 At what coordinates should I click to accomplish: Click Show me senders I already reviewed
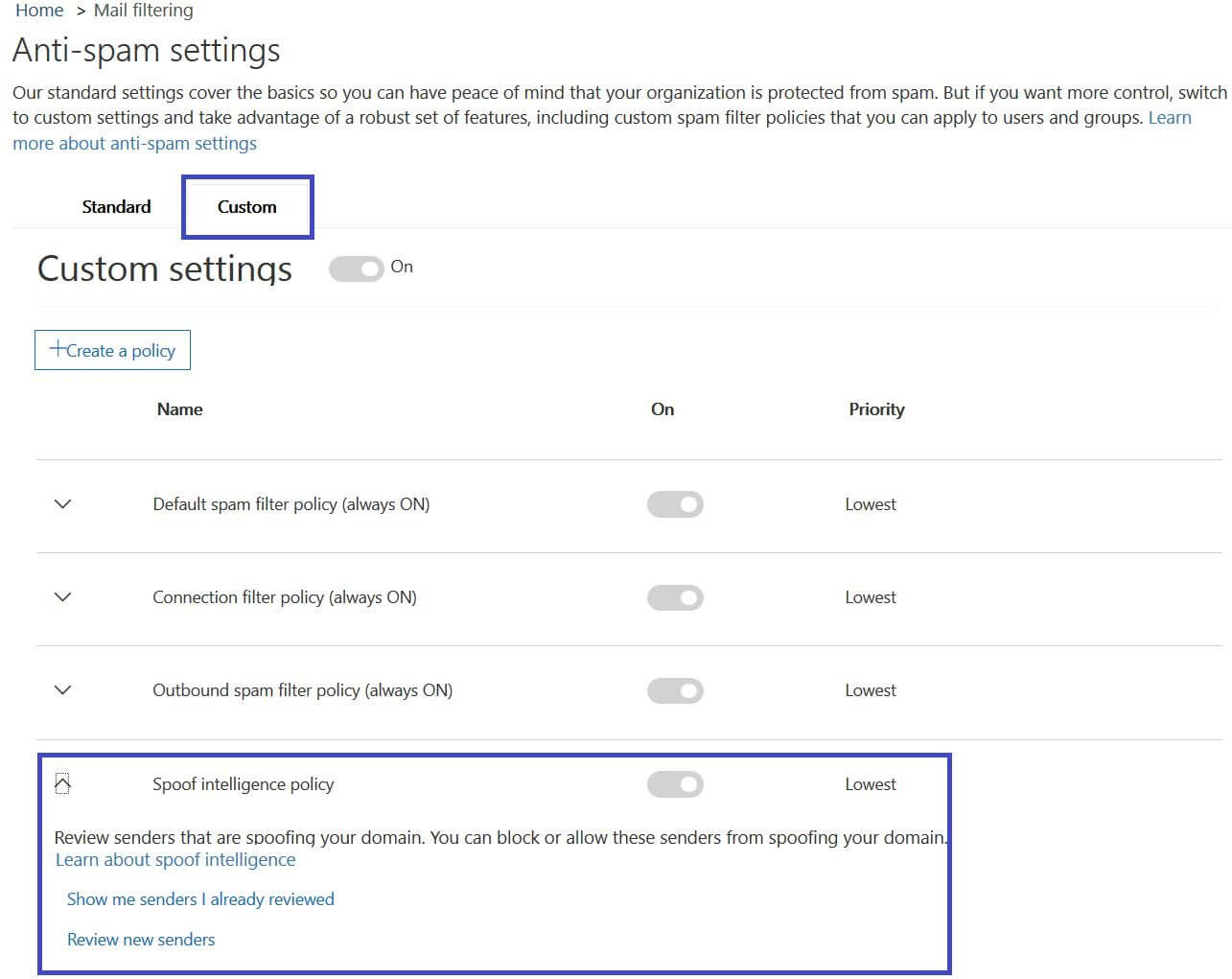[x=200, y=899]
